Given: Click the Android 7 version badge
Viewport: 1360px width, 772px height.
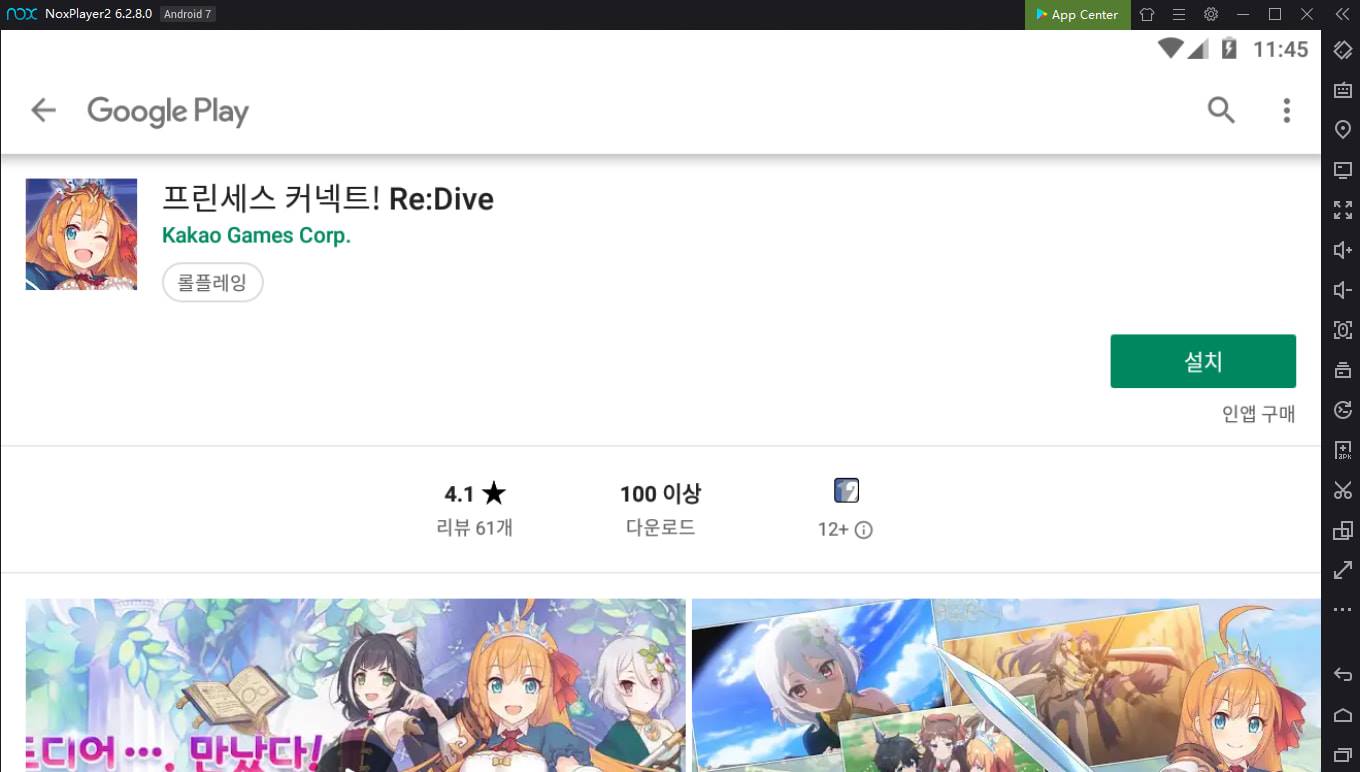Looking at the screenshot, I should [x=186, y=15].
